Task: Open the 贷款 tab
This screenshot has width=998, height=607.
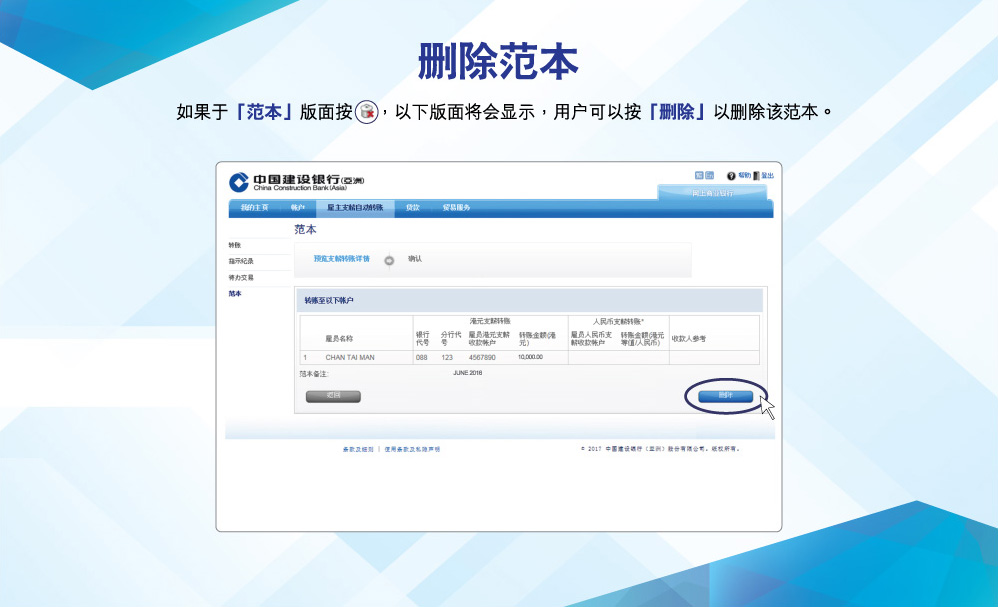Action: coord(413,208)
